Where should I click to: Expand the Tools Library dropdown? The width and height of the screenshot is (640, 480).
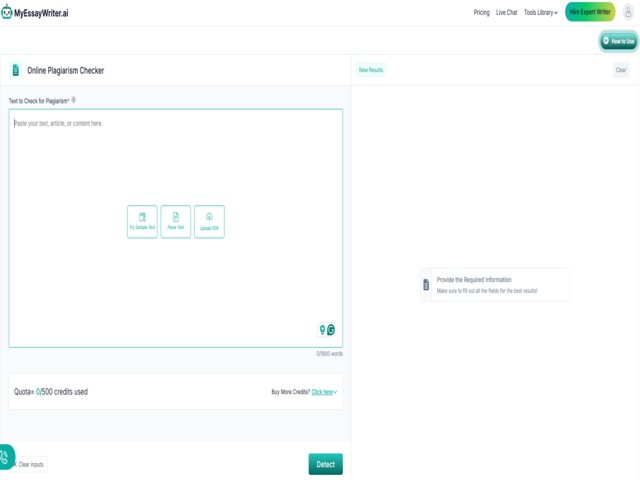pos(540,12)
